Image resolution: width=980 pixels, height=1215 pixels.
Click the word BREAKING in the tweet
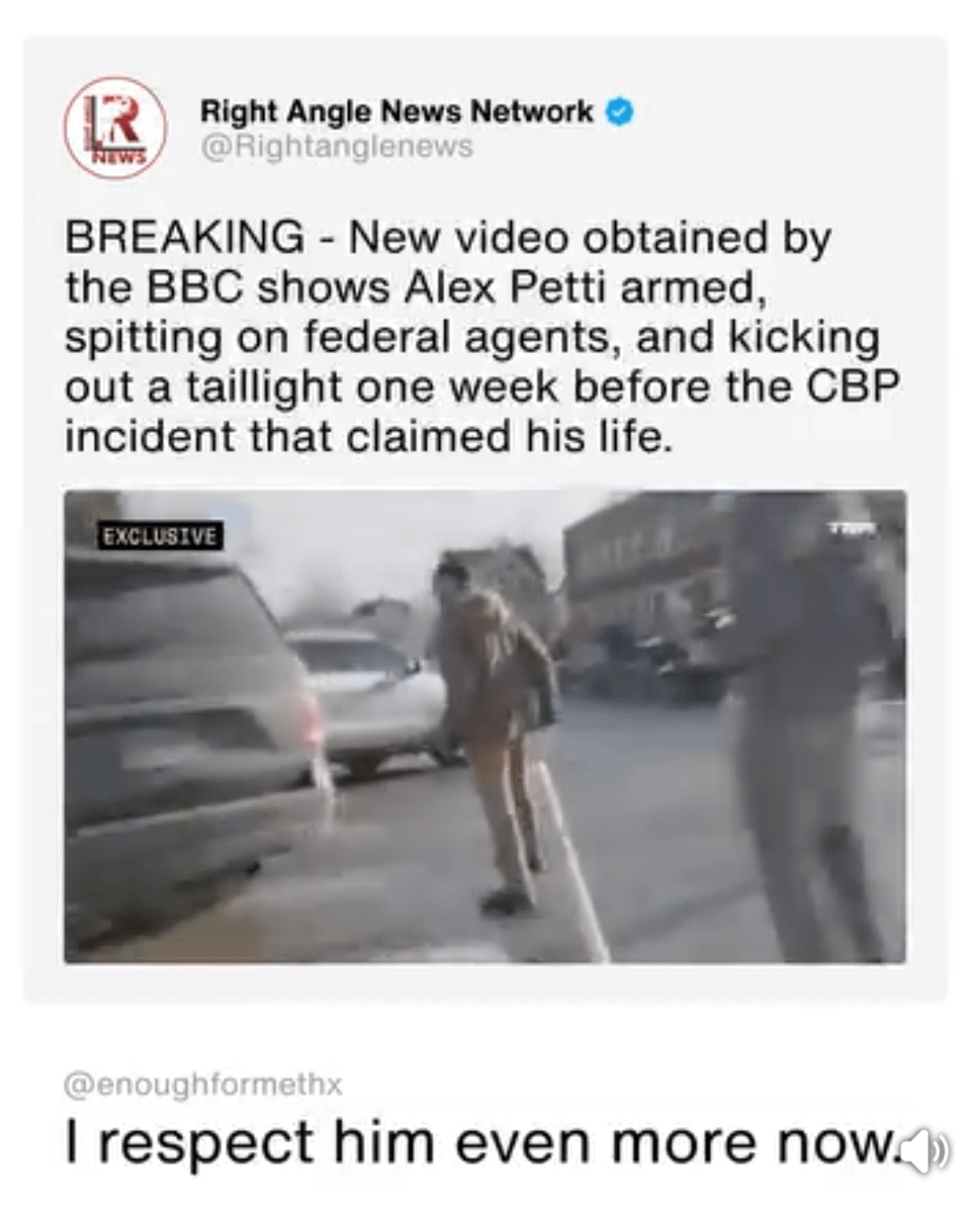tap(185, 238)
